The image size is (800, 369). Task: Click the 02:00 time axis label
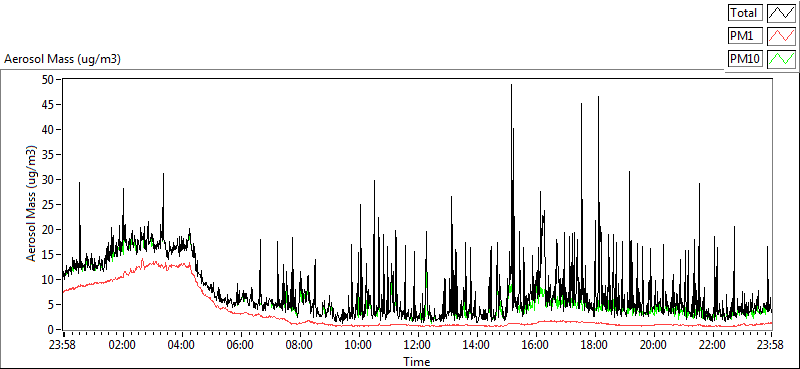pyautogui.click(x=123, y=344)
